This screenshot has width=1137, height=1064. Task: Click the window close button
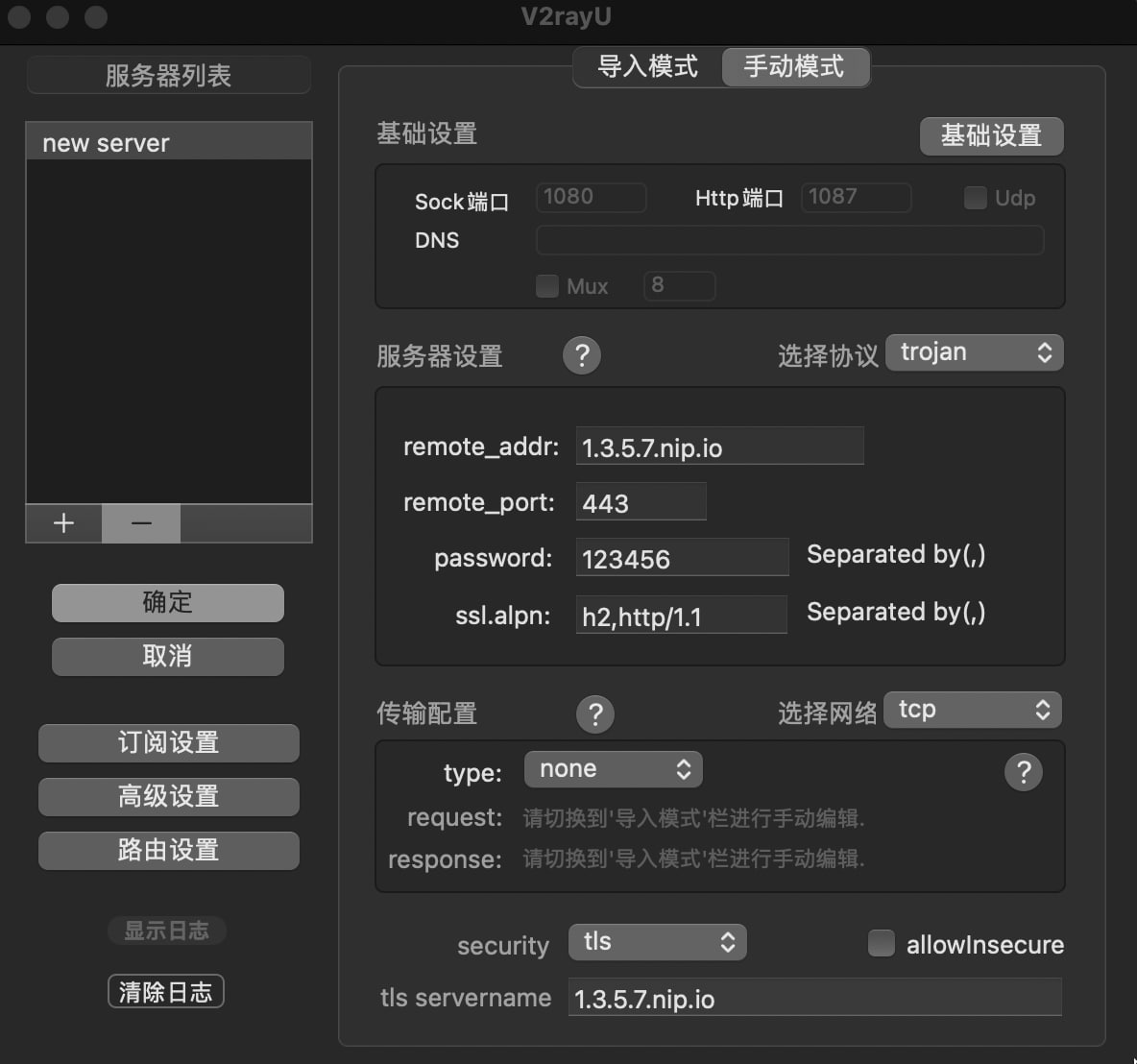(x=19, y=16)
